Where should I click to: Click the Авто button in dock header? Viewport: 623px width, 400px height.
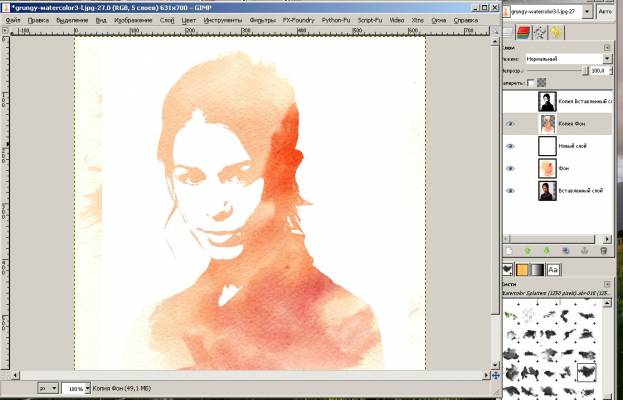604,12
